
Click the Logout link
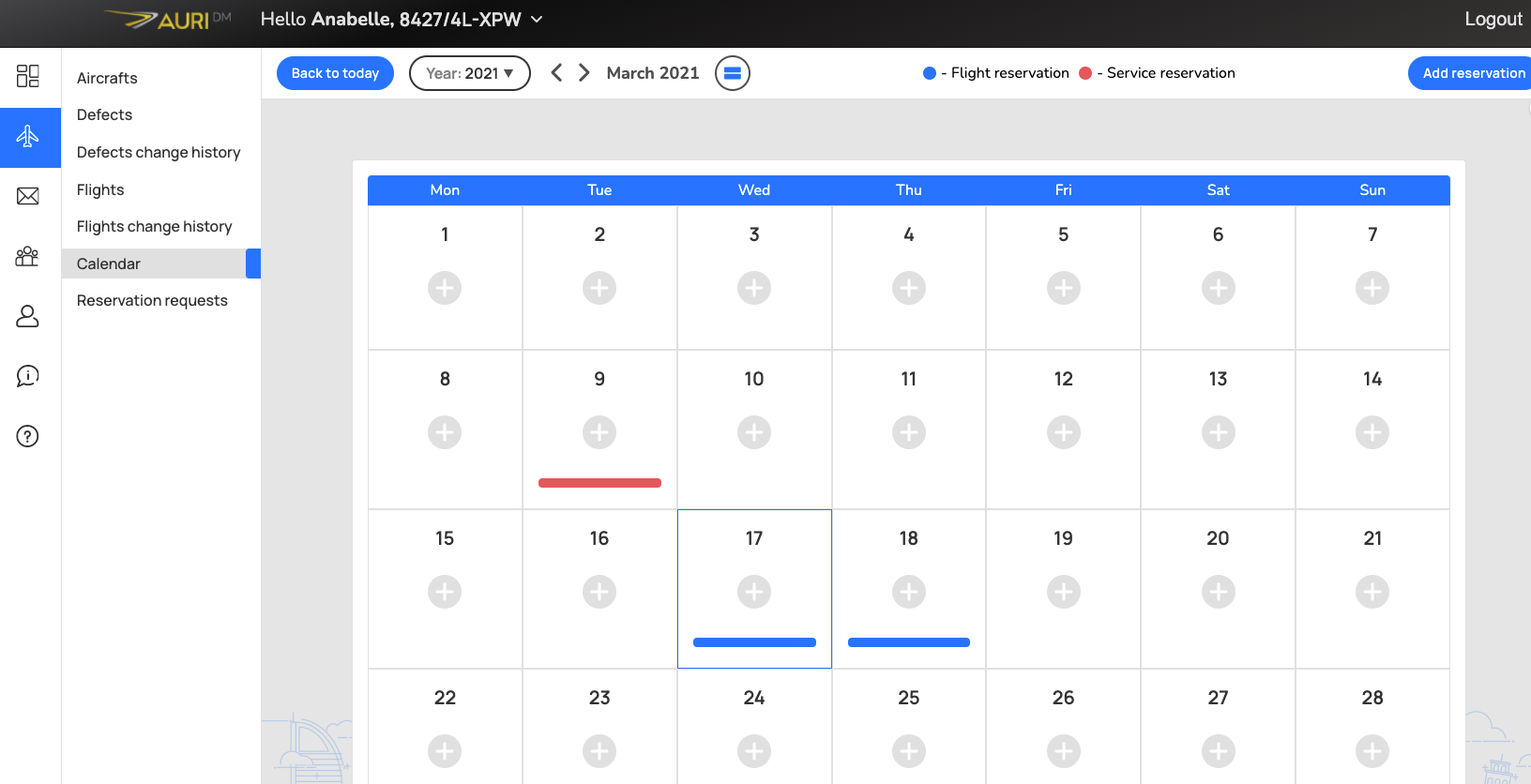pos(1493,19)
